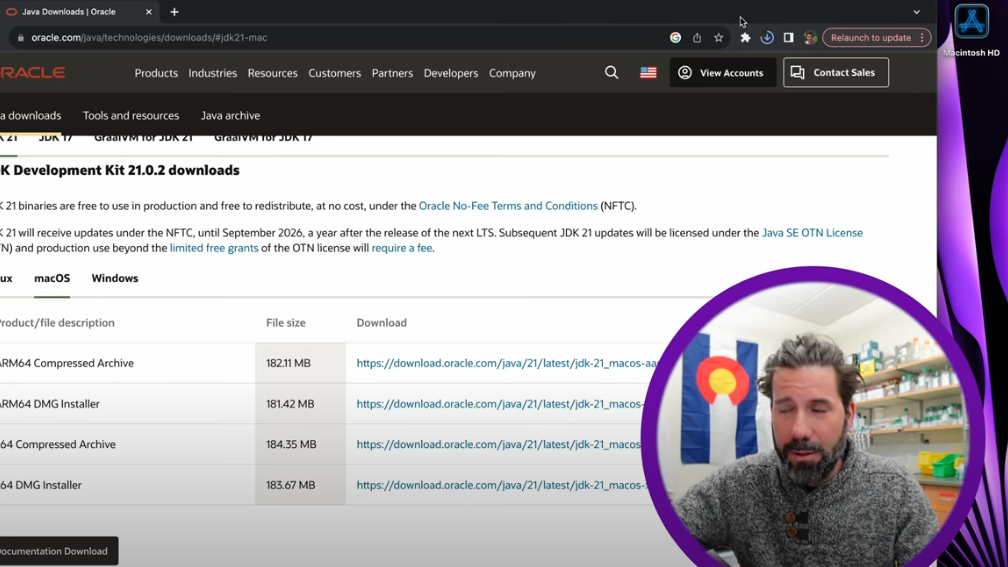1008x567 pixels.
Task: Open Oracle No-Fee Terms and Conditions link
Action: tap(508, 206)
